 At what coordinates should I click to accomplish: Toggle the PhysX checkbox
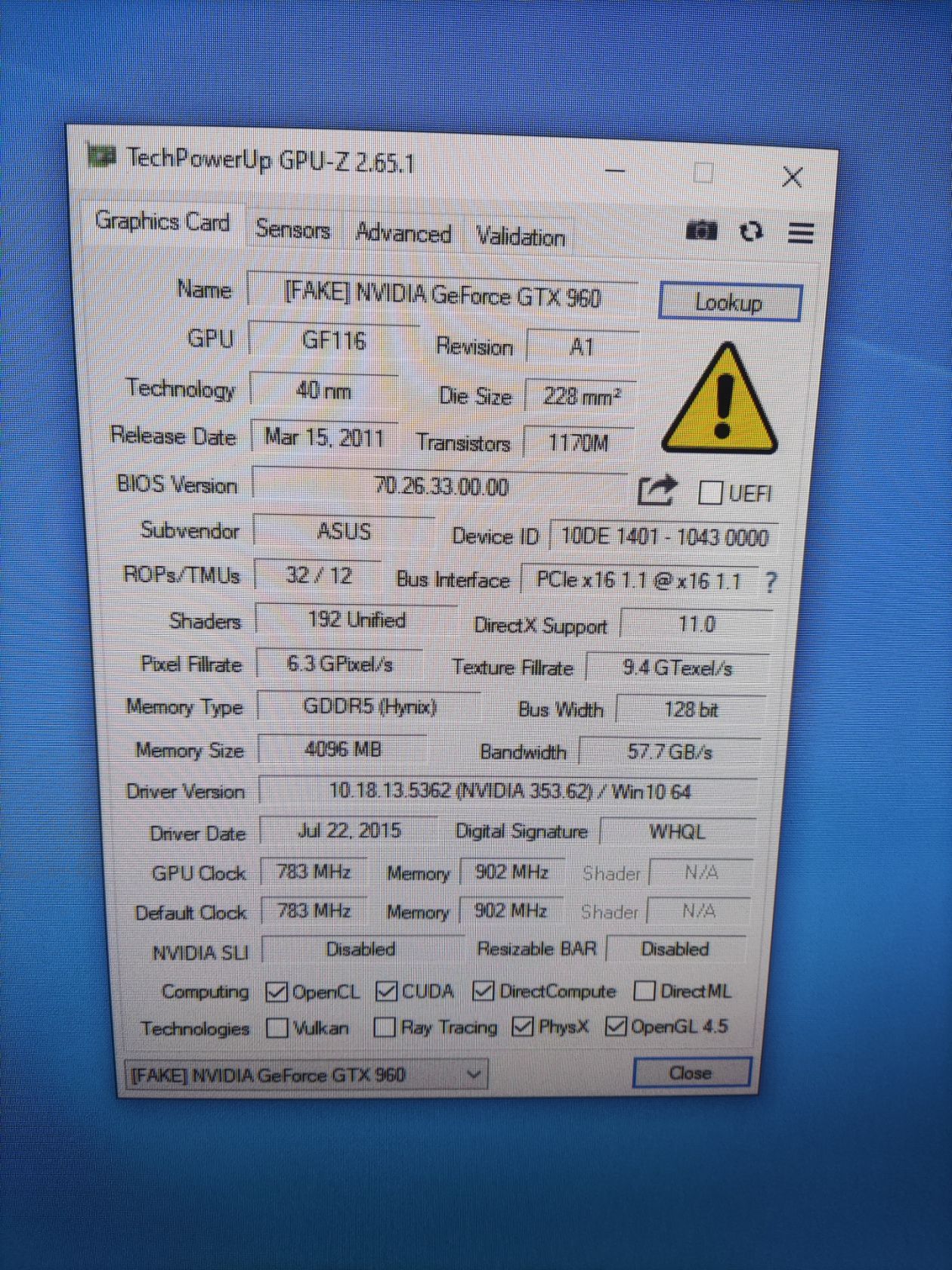[522, 1026]
